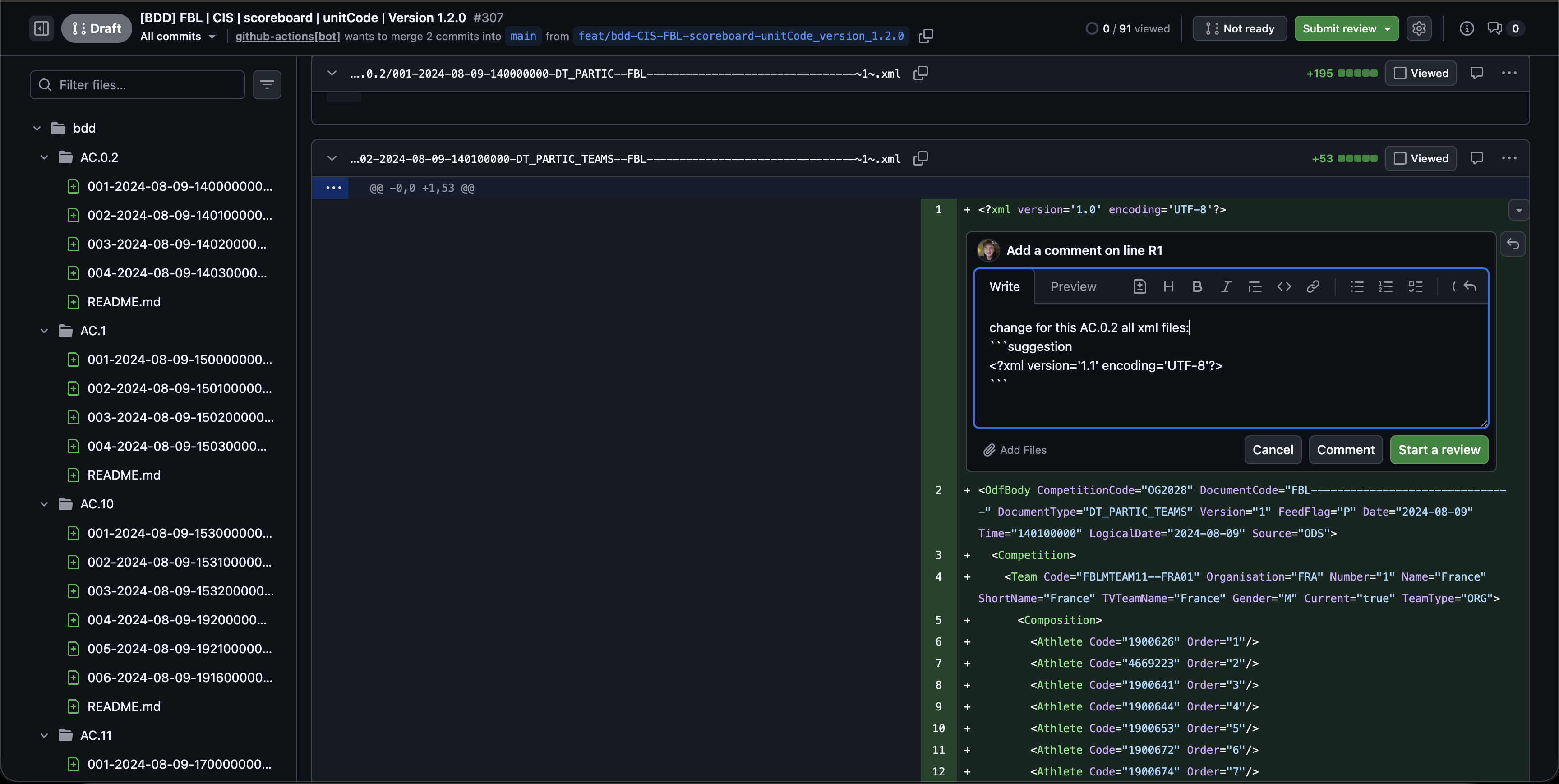1559x784 pixels.
Task: Click the commenter avatar thumbnail
Action: [x=988, y=250]
